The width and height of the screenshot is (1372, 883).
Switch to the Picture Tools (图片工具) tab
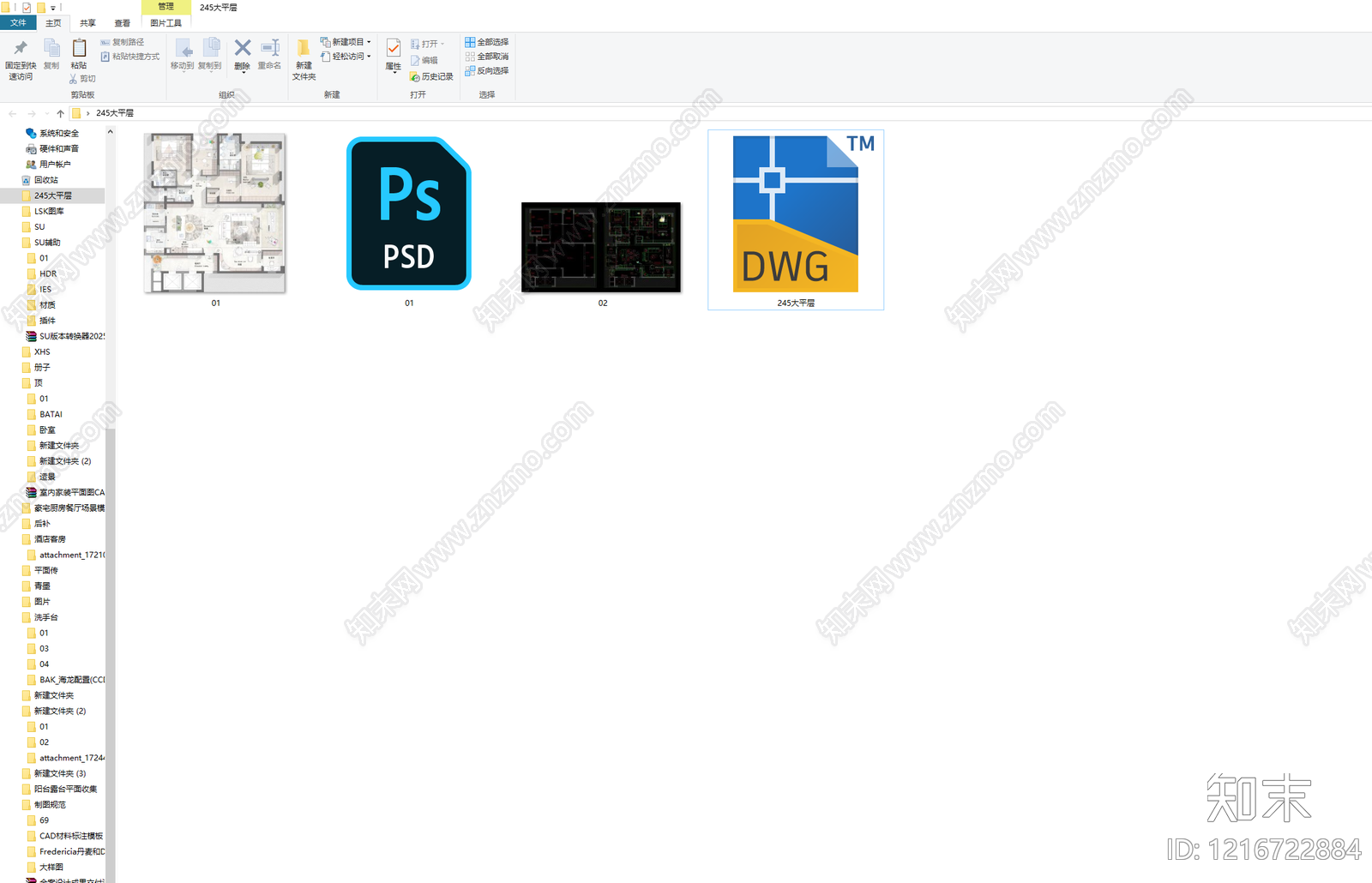coord(165,23)
